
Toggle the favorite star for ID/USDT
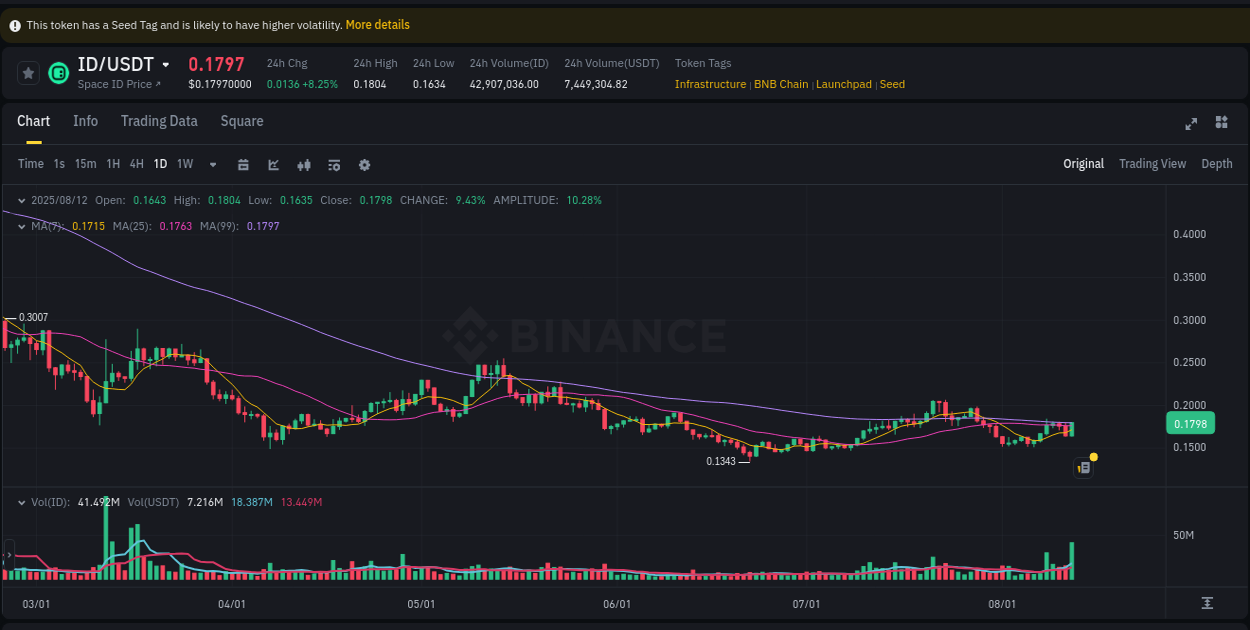coord(28,73)
